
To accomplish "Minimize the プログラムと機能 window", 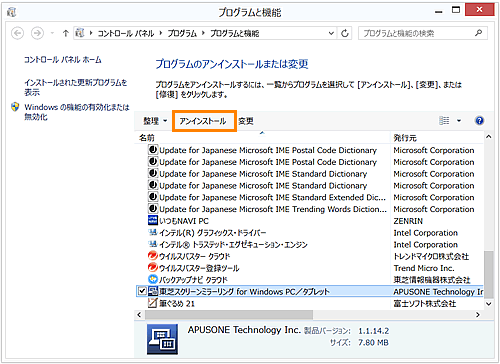I will [x=439, y=11].
